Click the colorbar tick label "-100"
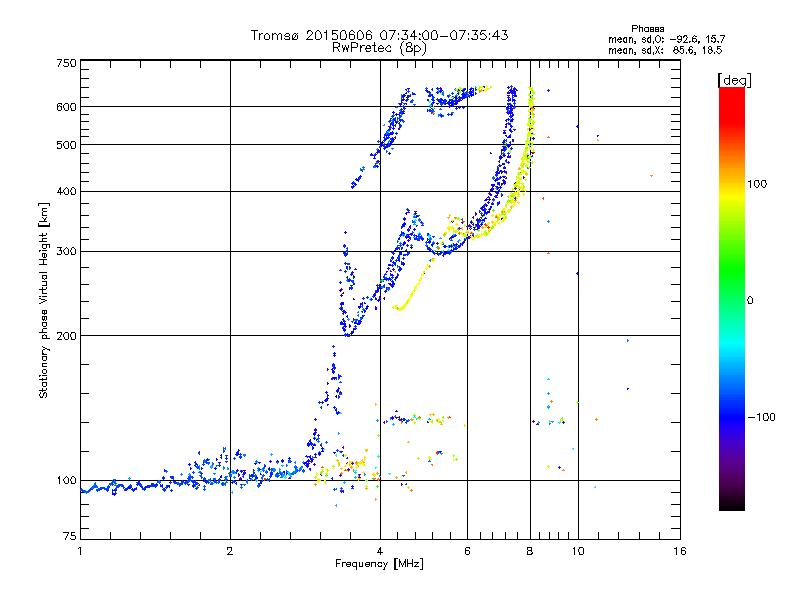Screen dimensions: 800x600 coord(762,417)
